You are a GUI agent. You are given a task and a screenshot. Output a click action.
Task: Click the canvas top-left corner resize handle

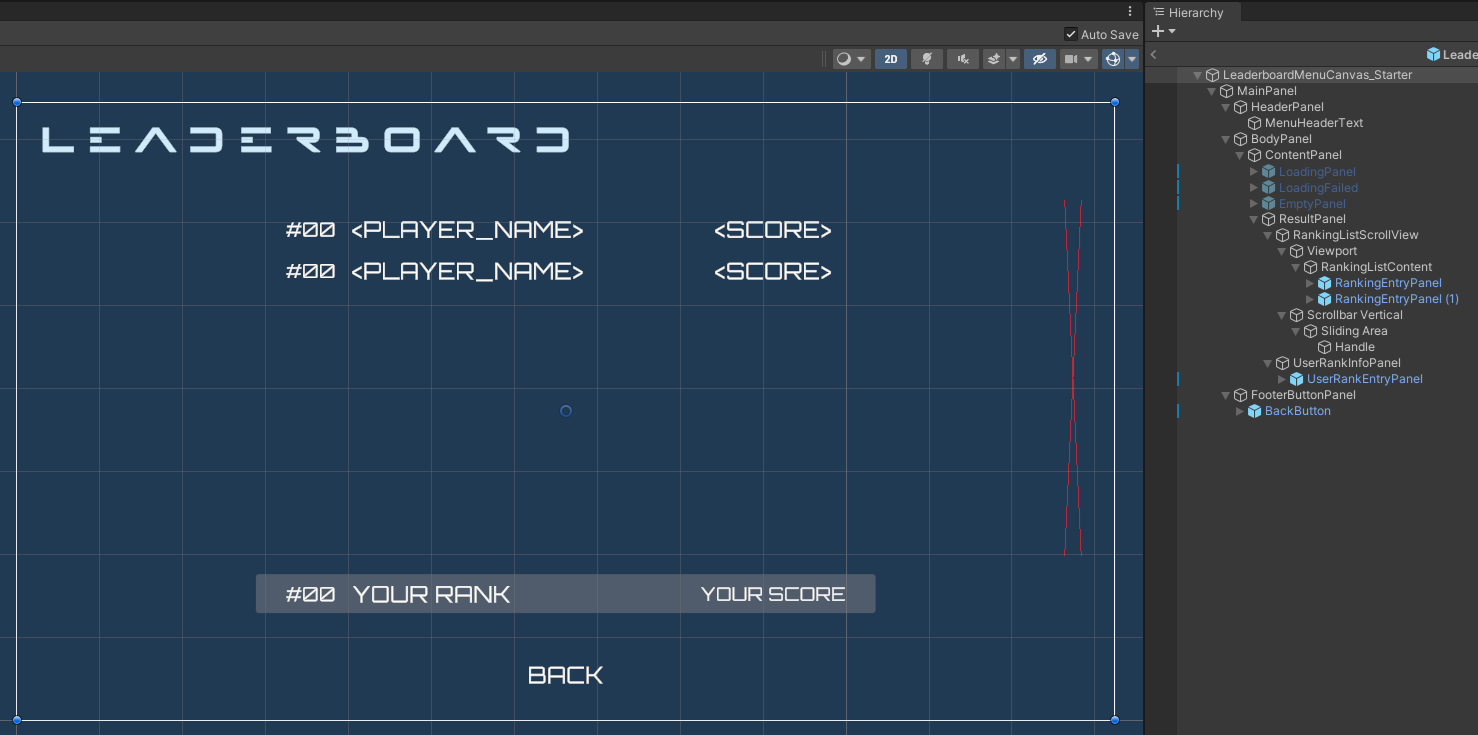(x=17, y=102)
